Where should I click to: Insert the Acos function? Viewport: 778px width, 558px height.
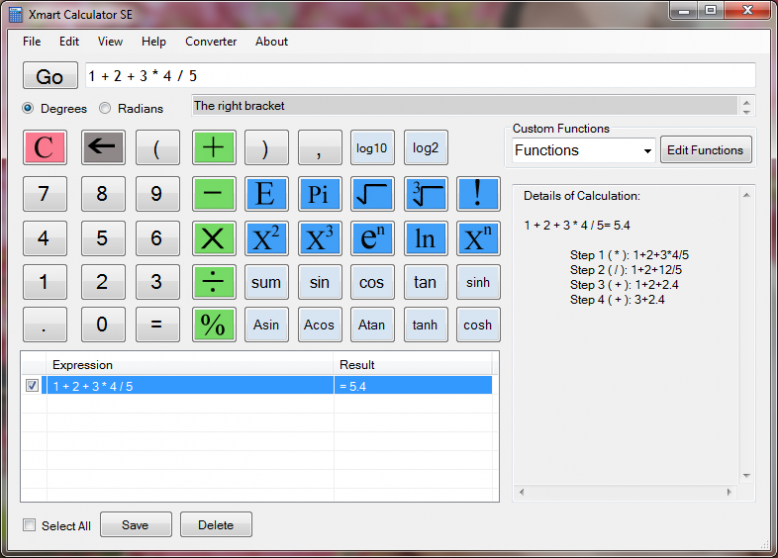tap(320, 325)
